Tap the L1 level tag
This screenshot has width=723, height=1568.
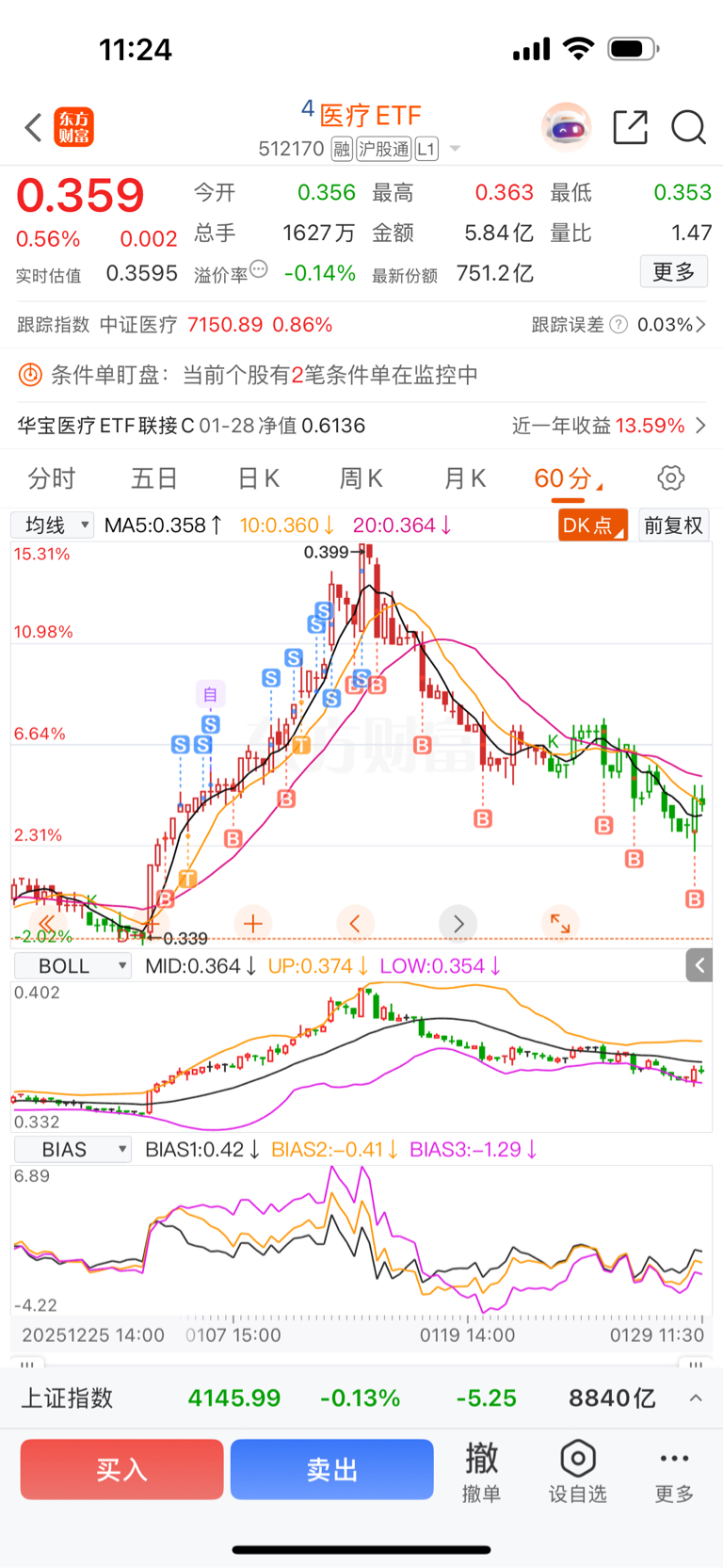426,149
